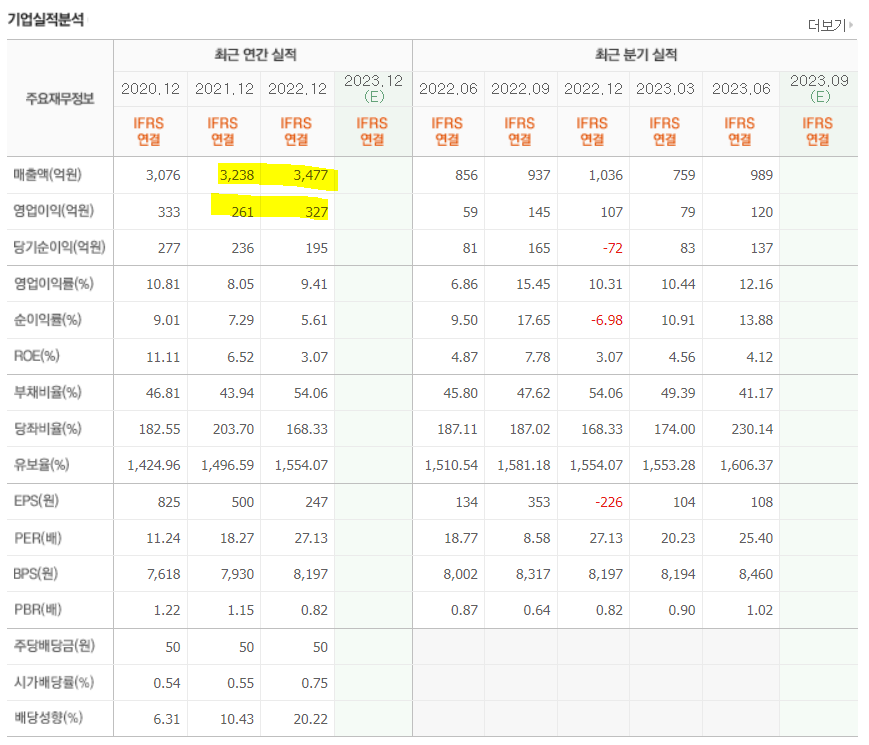Click the 15.45 operating margin value
This screenshot has height=745, width=869.
click(533, 284)
